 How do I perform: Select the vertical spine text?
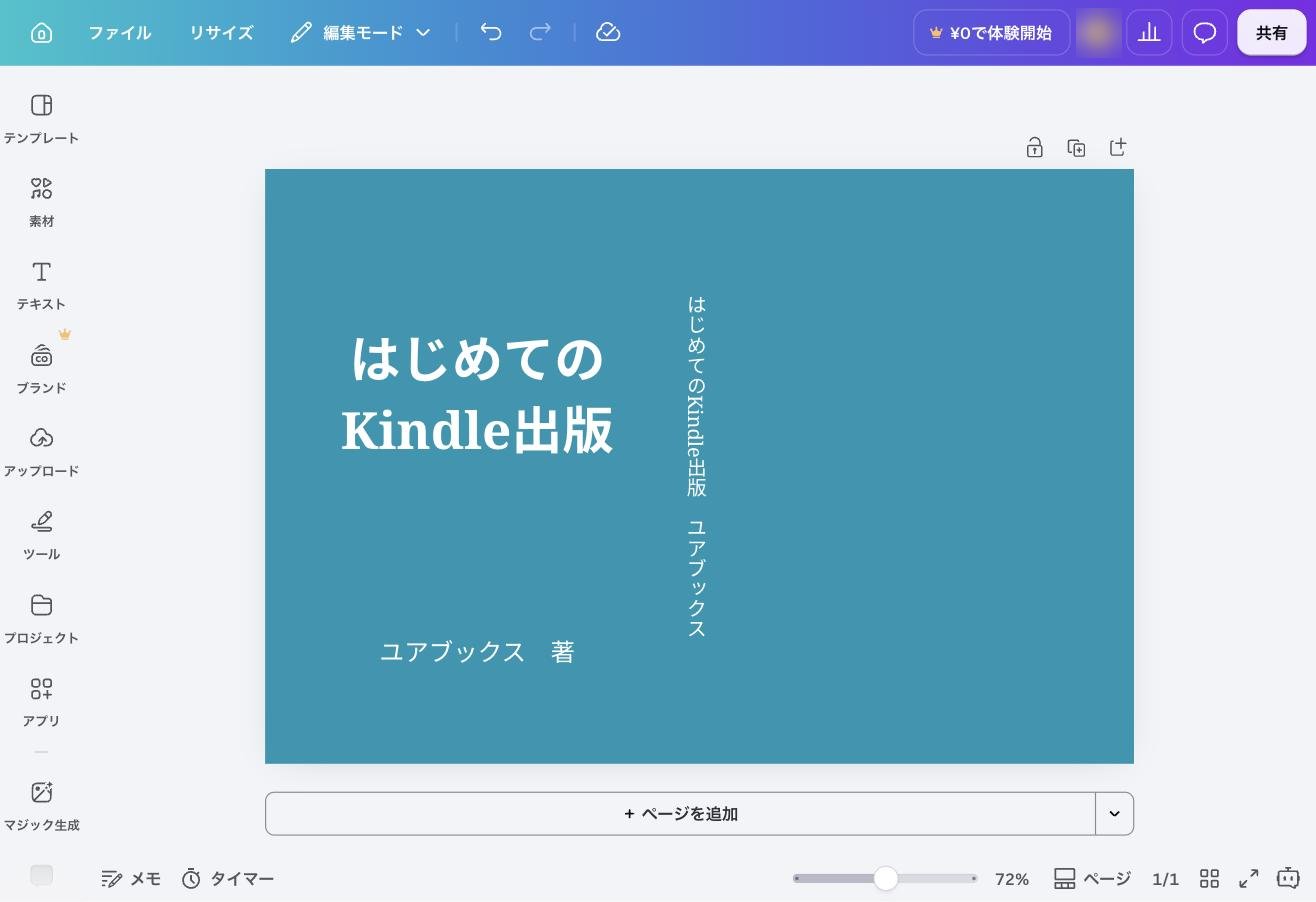click(696, 467)
